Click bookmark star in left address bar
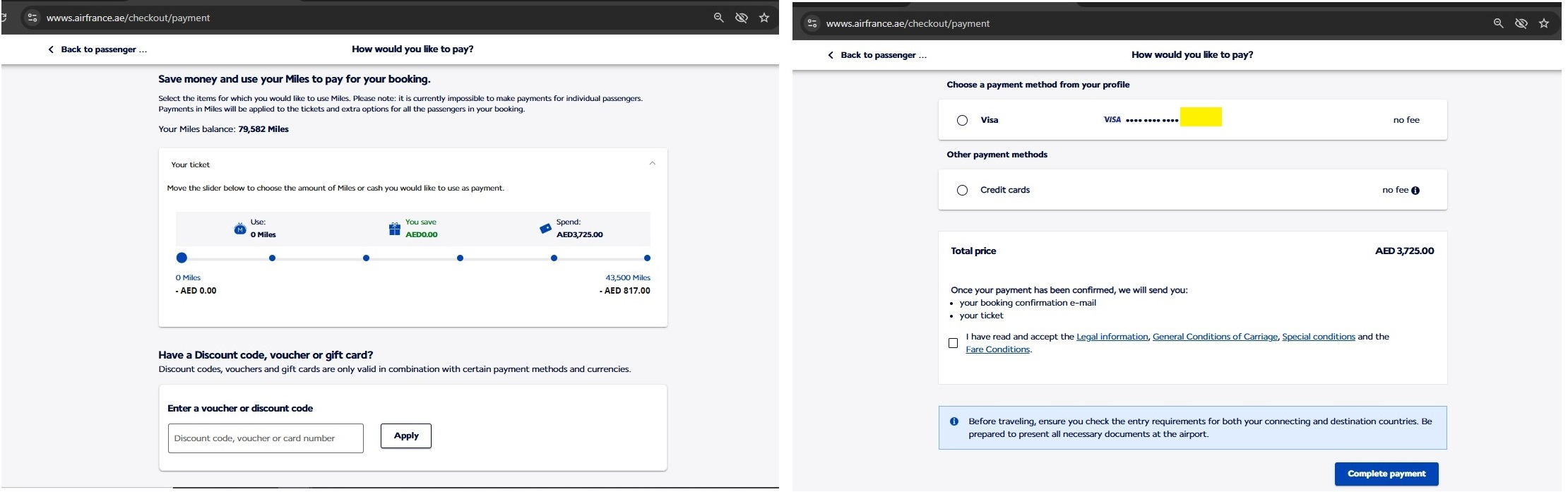This screenshot has height=492, width=1568. [764, 18]
